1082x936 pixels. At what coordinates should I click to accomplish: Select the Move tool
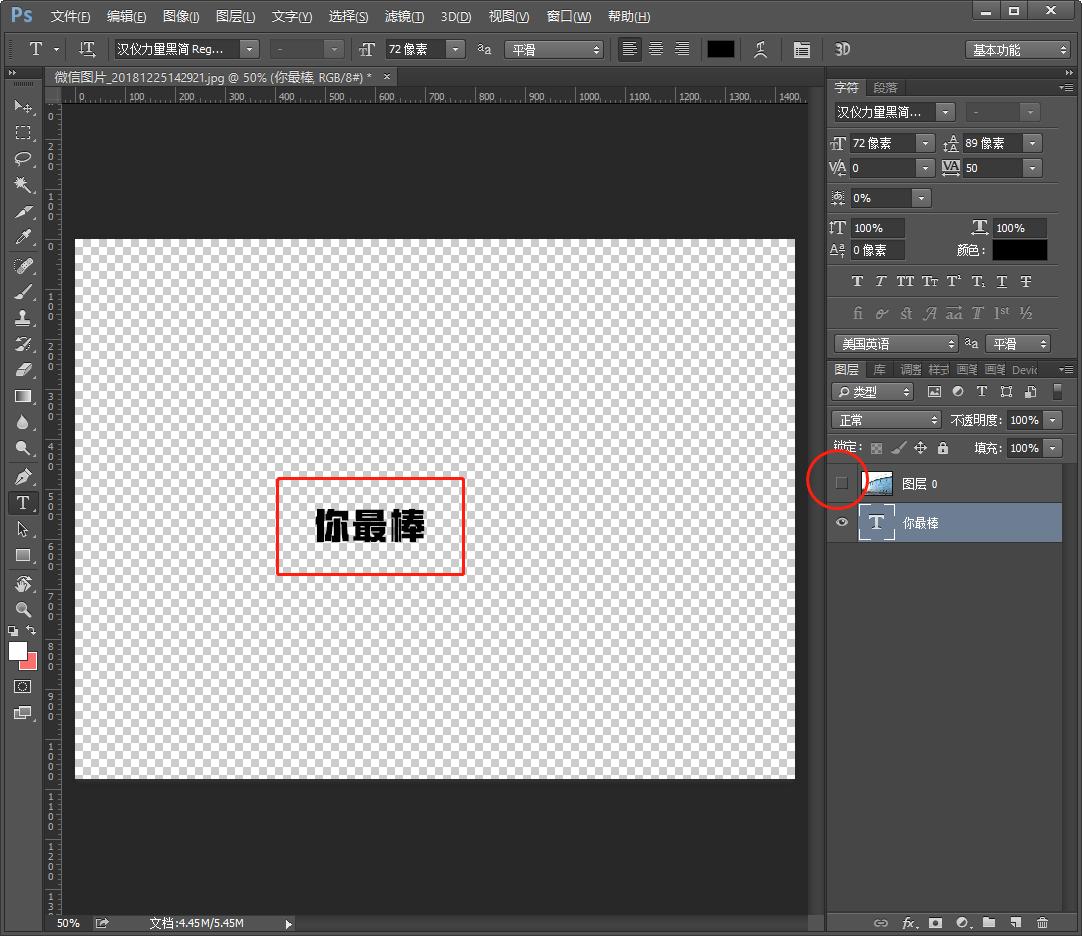click(23, 106)
